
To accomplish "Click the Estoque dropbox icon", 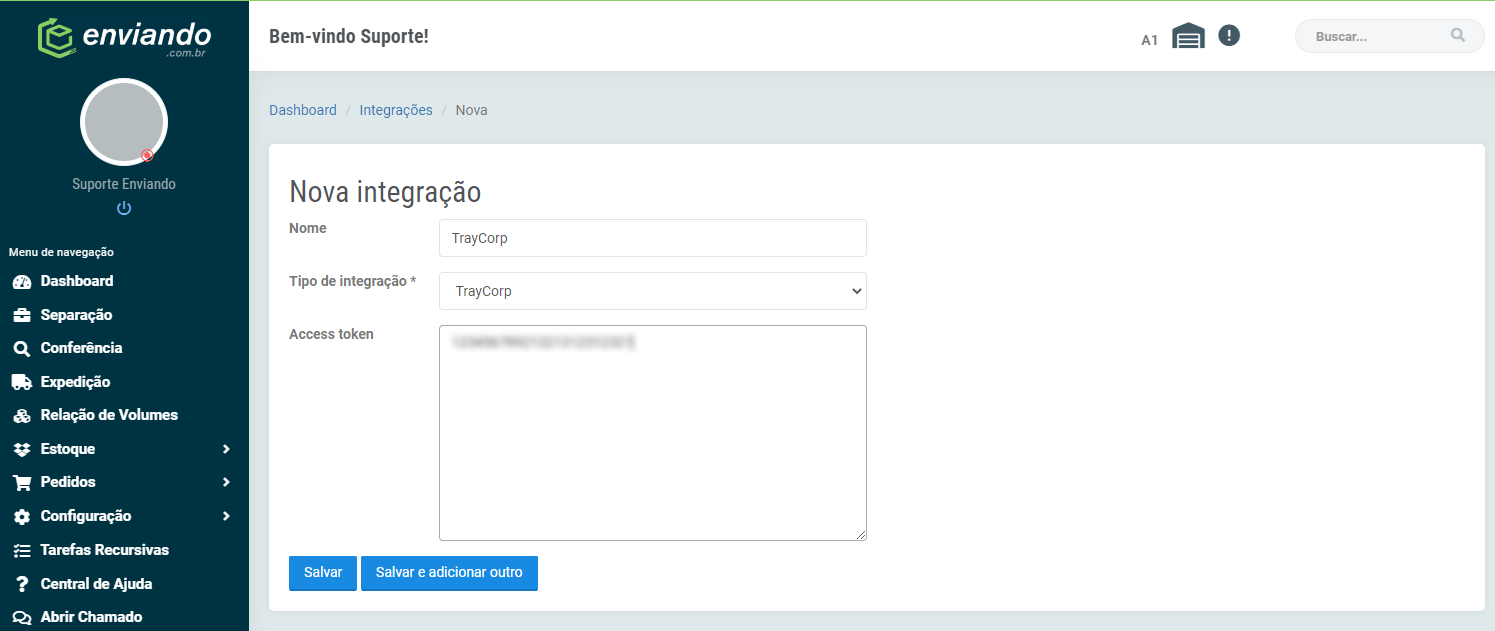I will click(x=22, y=449).
